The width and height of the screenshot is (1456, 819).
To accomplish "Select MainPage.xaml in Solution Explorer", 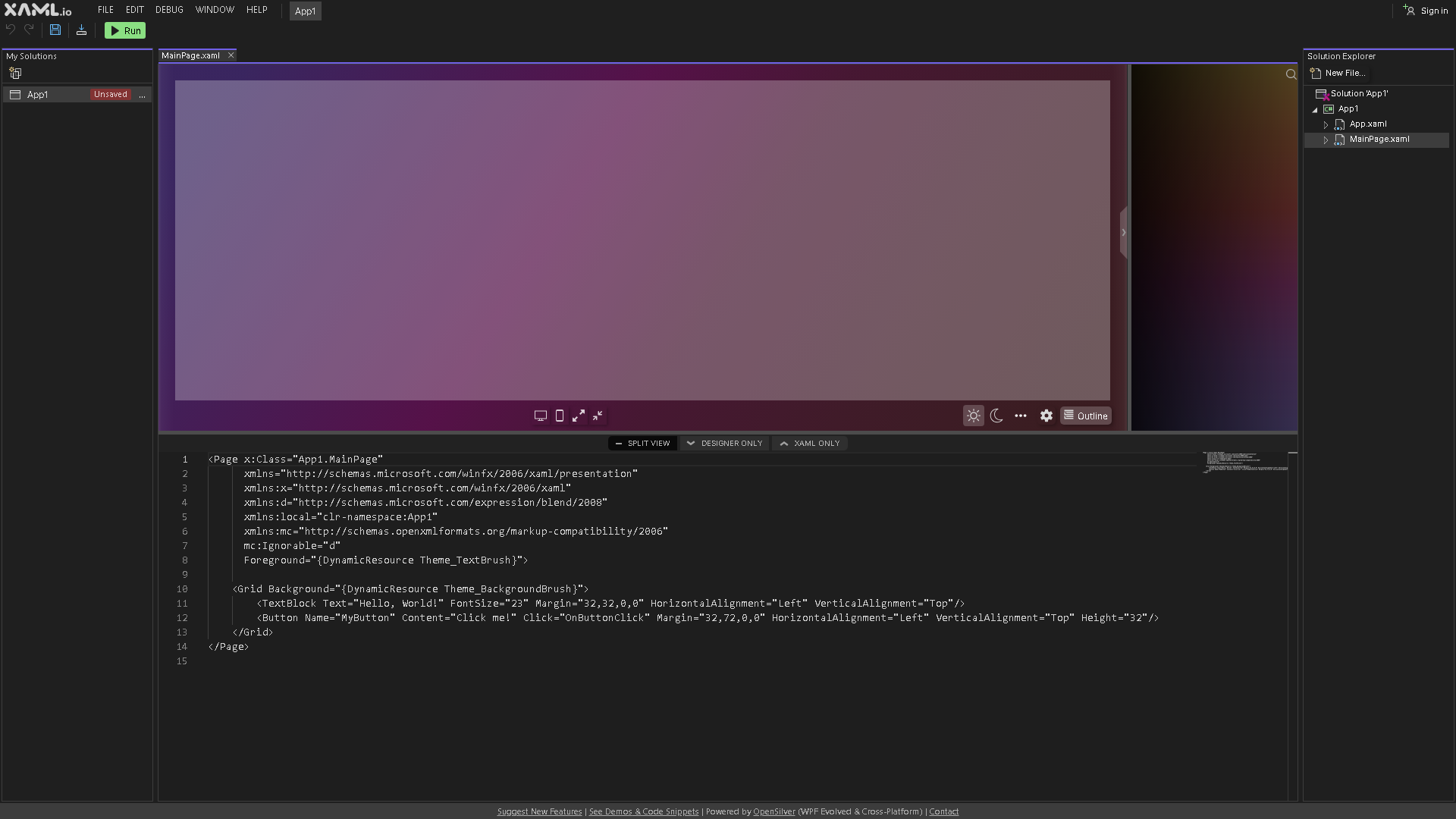I will pos(1379,140).
